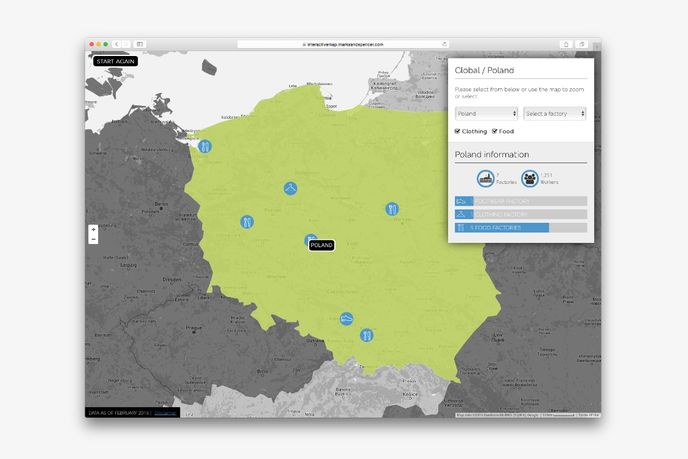Image resolution: width=688 pixels, height=459 pixels.
Task: Select the 5 Food Factories bar
Action: [x=520, y=227]
